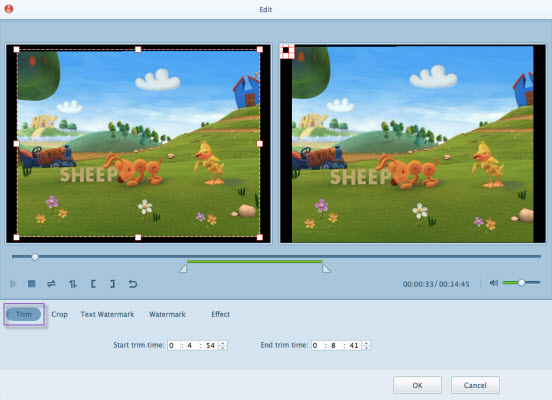Click End trim time minutes field
This screenshot has width=552, height=400.
[334, 345]
